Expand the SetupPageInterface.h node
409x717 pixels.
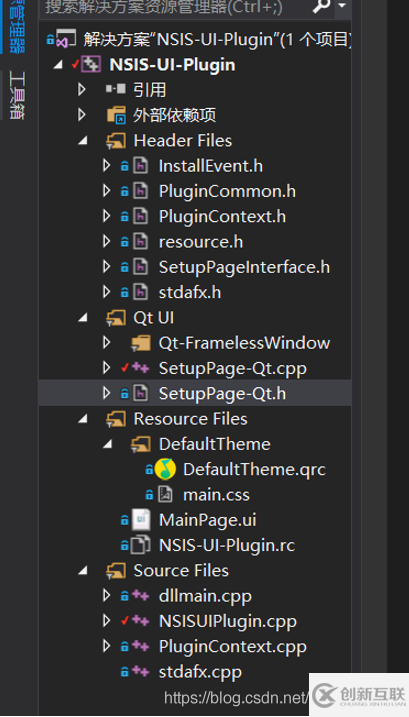point(107,267)
